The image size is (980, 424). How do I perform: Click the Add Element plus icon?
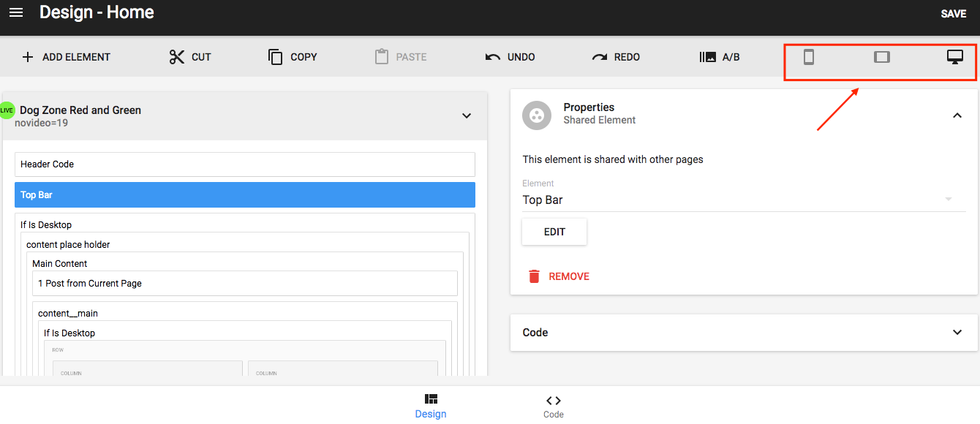tap(28, 57)
